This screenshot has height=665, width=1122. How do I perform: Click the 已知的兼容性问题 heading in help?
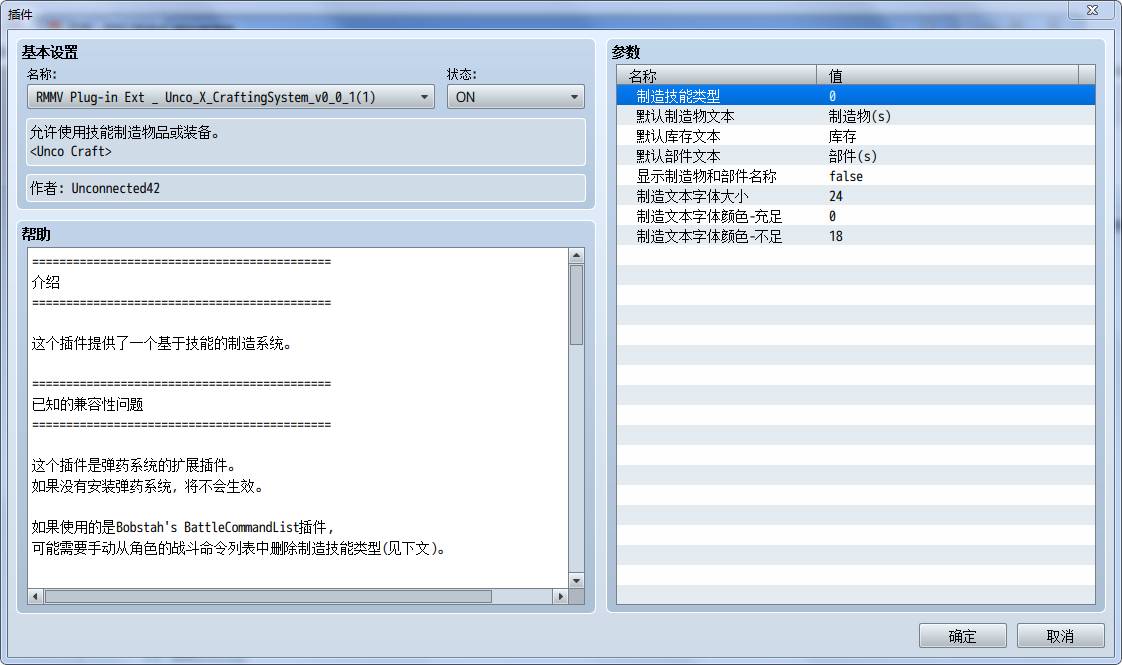[87, 404]
